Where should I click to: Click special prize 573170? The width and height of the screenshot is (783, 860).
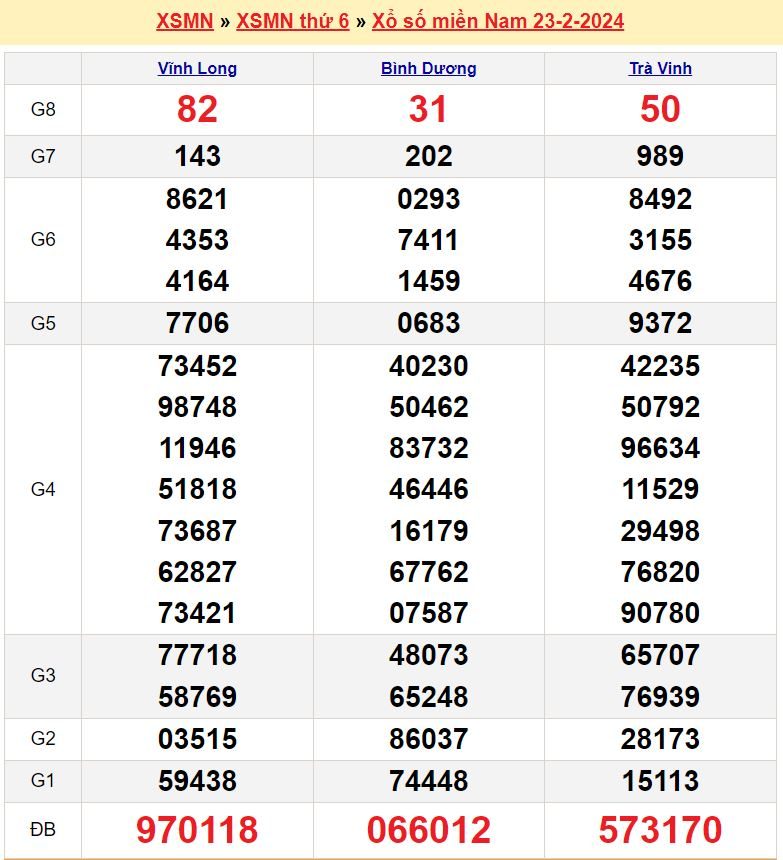[660, 829]
